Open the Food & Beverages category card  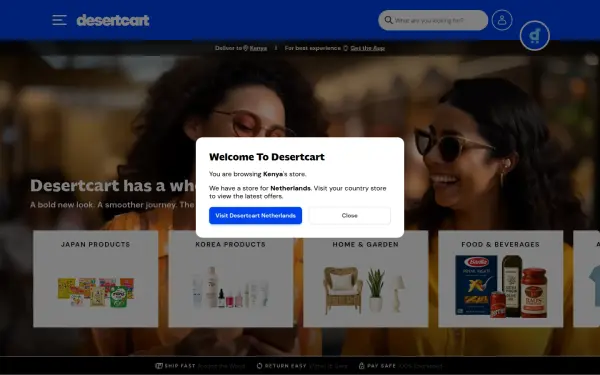click(x=501, y=279)
